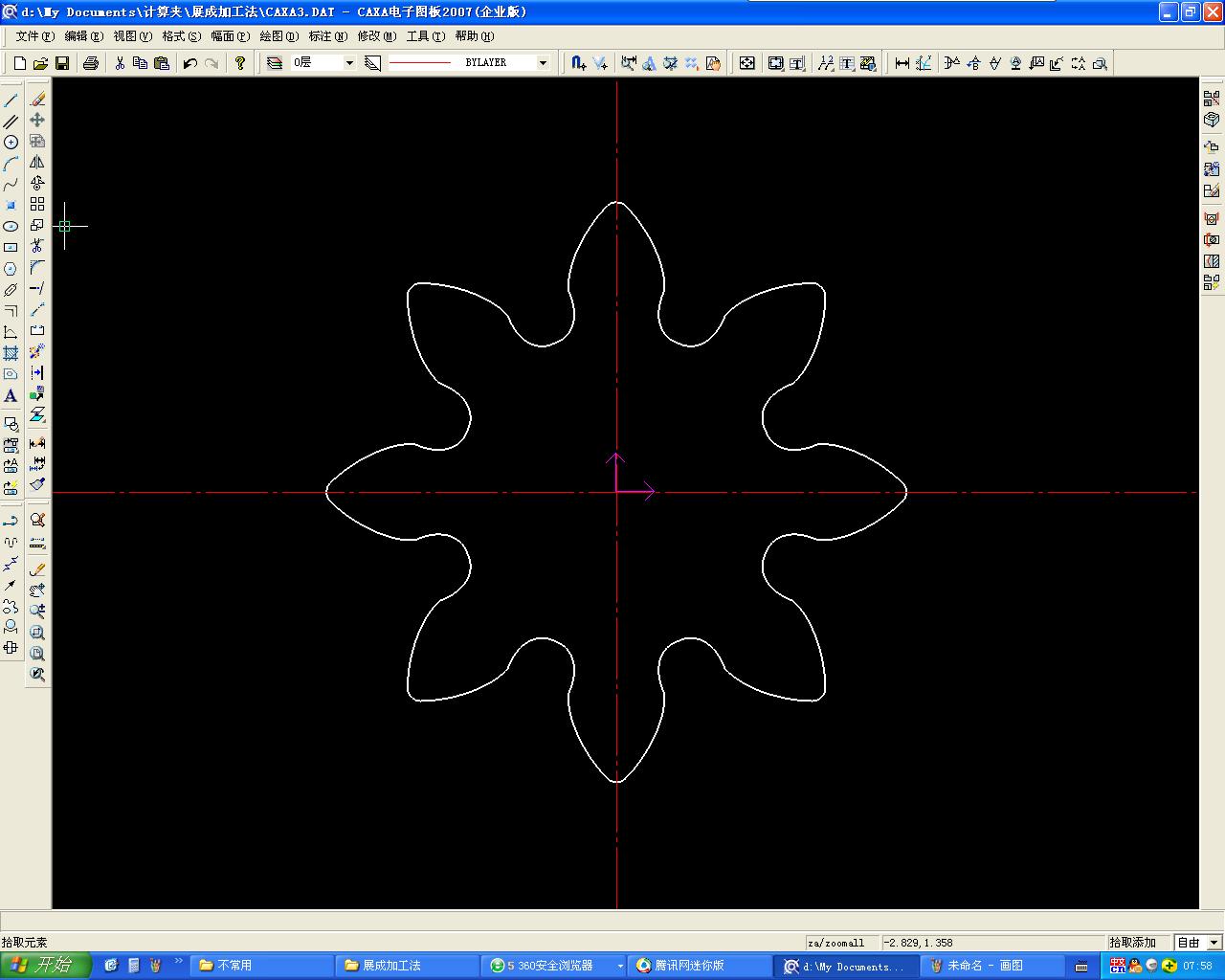Switch to 未命名 - 画图 taskbar button

pyautogui.click(x=991, y=966)
